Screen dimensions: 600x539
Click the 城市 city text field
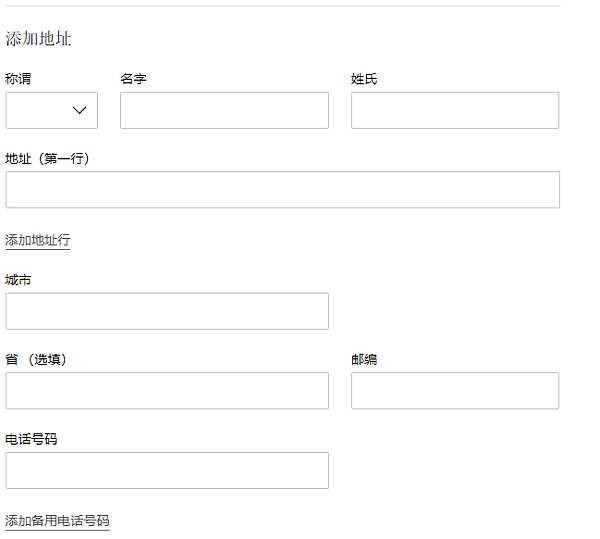click(x=167, y=311)
